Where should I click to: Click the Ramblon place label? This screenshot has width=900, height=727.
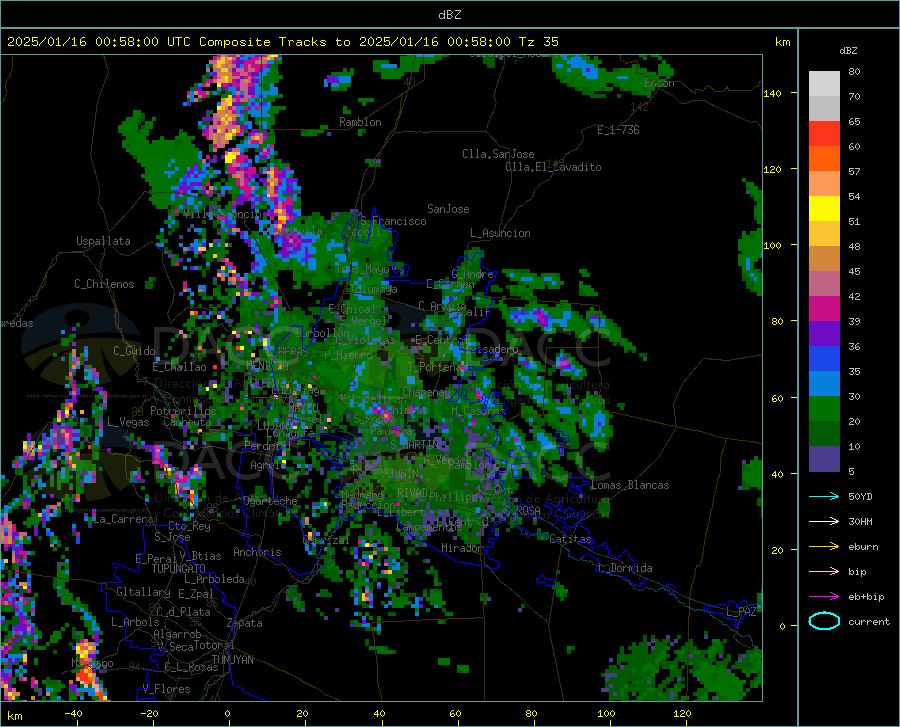click(x=360, y=122)
